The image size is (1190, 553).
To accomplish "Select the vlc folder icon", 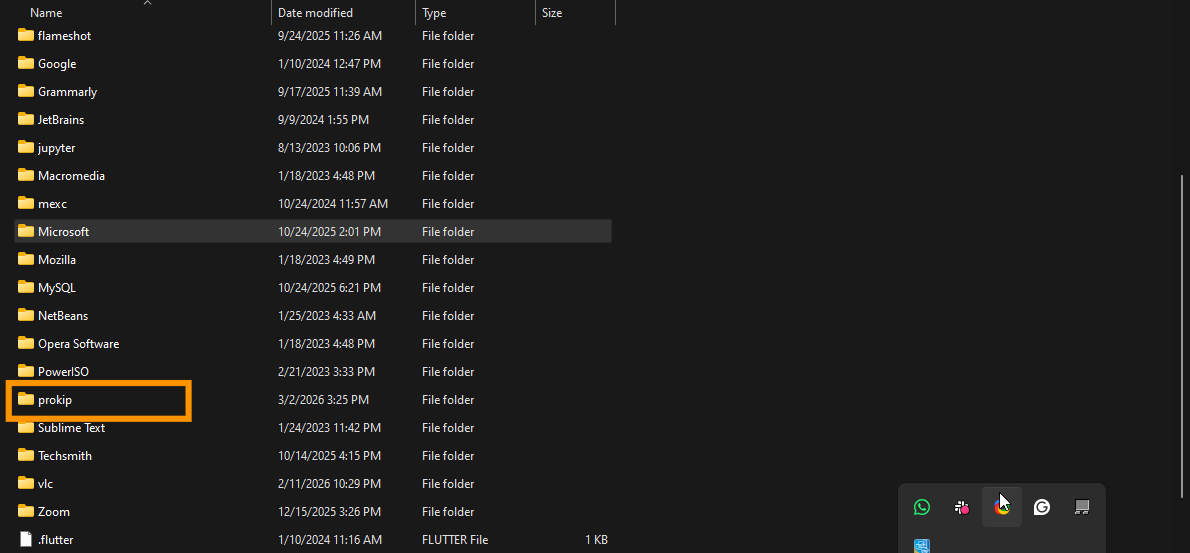I will click(27, 484).
